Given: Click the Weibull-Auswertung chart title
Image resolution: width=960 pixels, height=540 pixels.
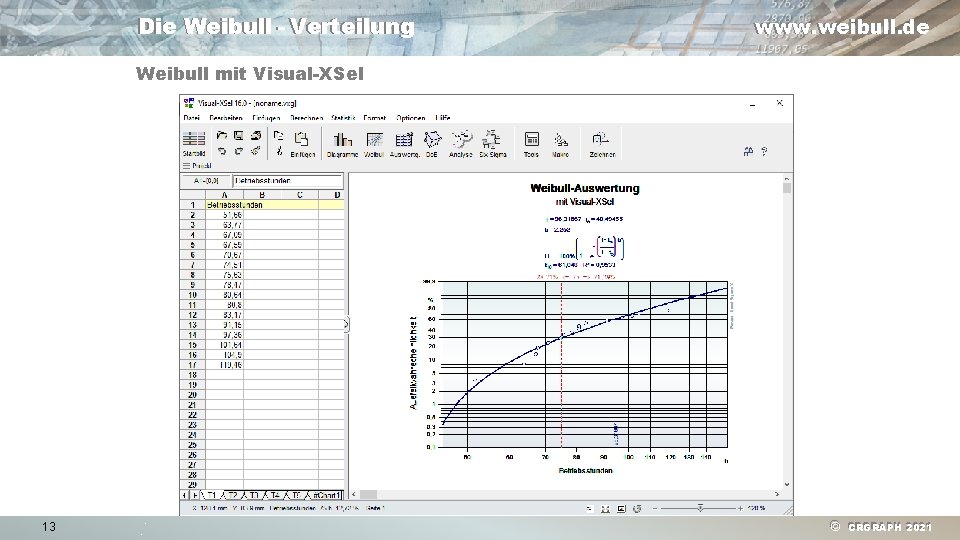Looking at the screenshot, I should point(585,189).
